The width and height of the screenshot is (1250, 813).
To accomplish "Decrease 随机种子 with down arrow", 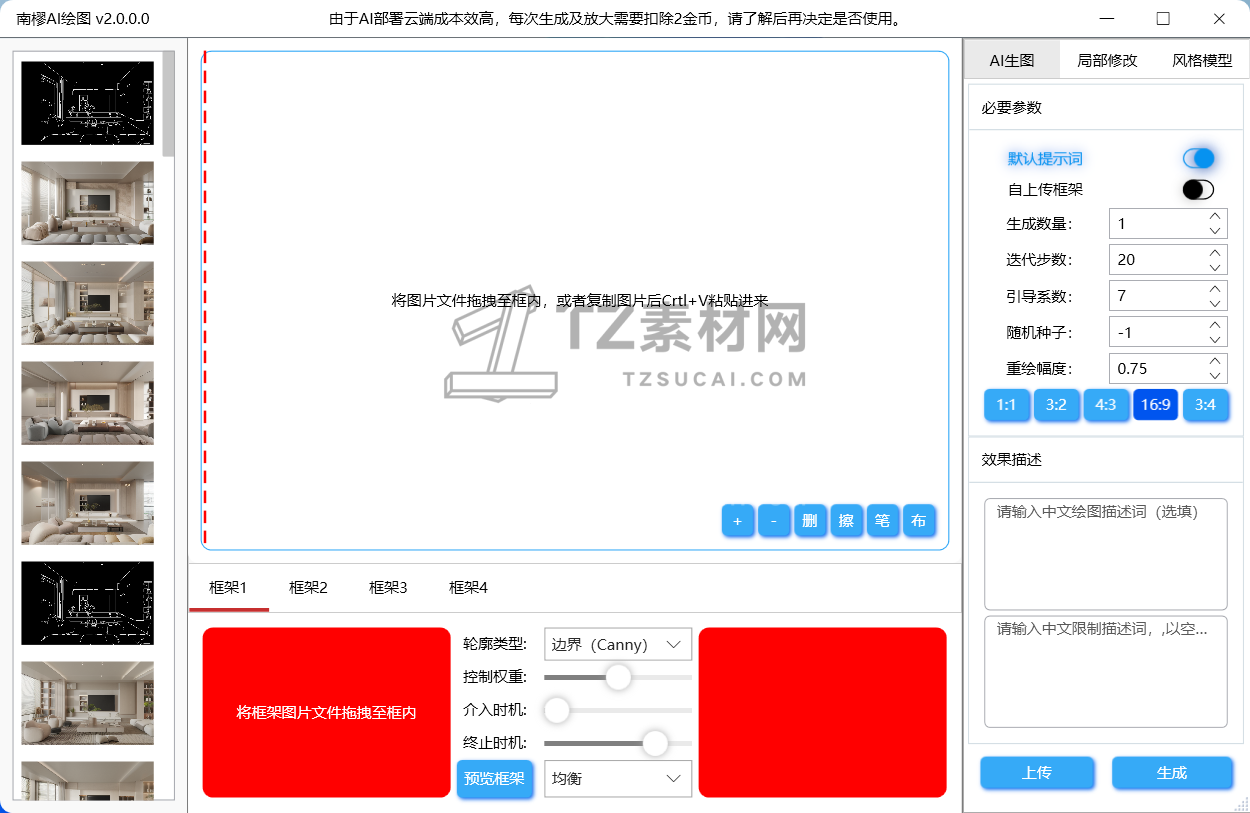I will coord(1215,339).
